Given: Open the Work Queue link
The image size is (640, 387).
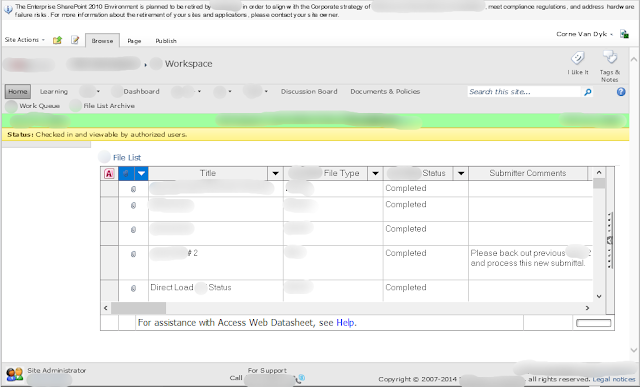Looking at the screenshot, I should coord(40,106).
